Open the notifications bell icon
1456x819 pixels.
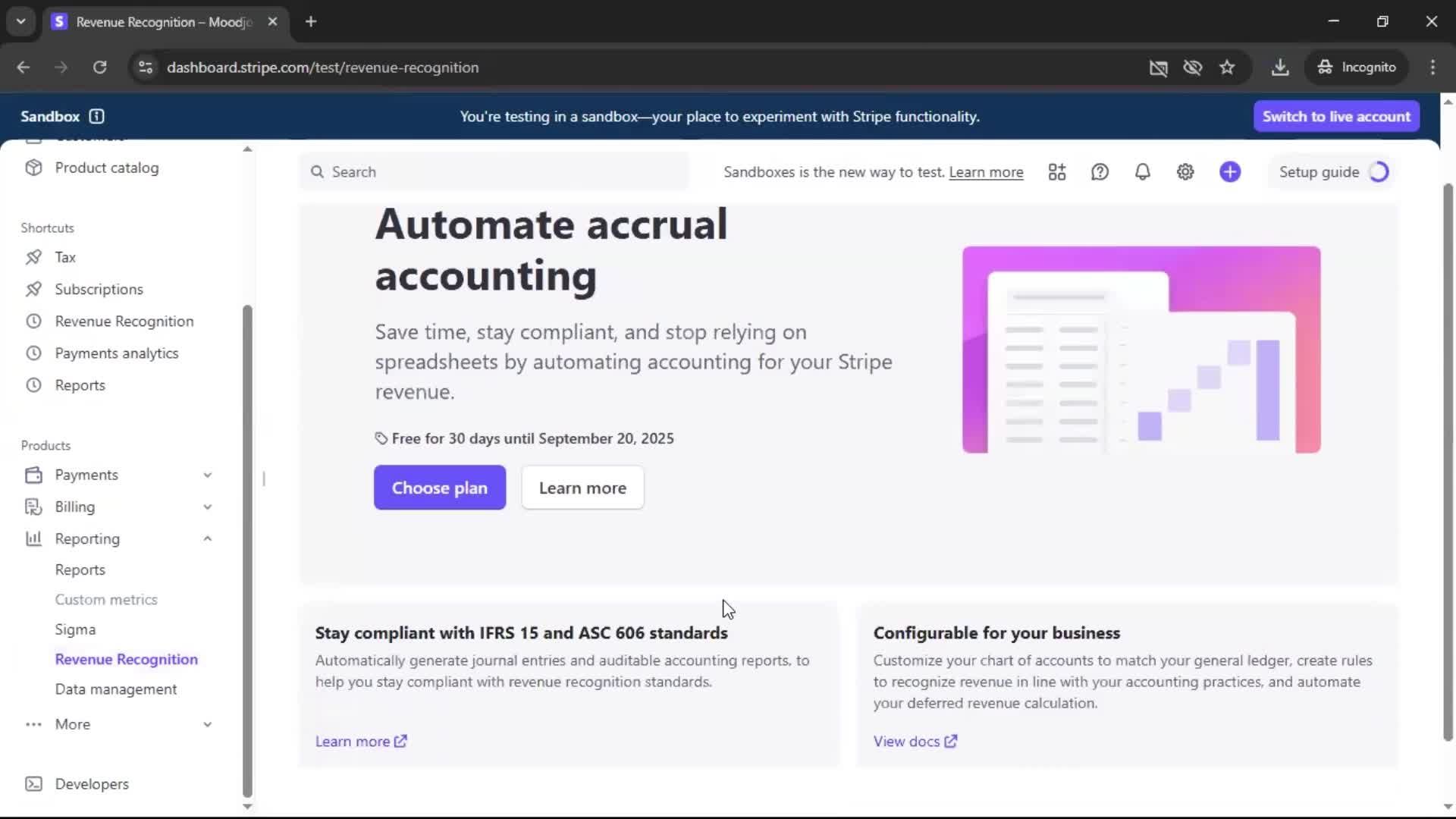1142,172
